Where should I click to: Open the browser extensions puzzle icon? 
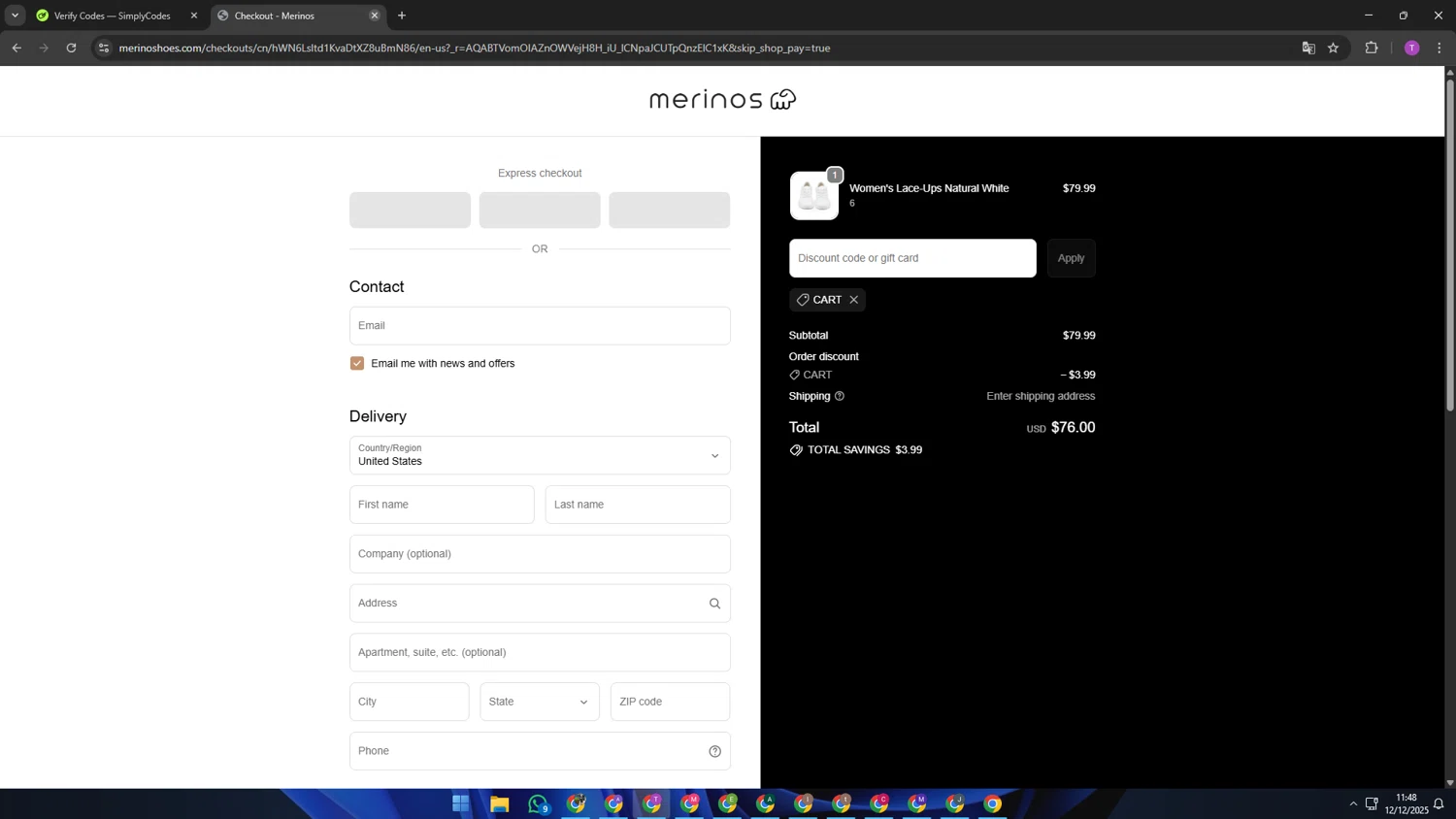point(1372,48)
